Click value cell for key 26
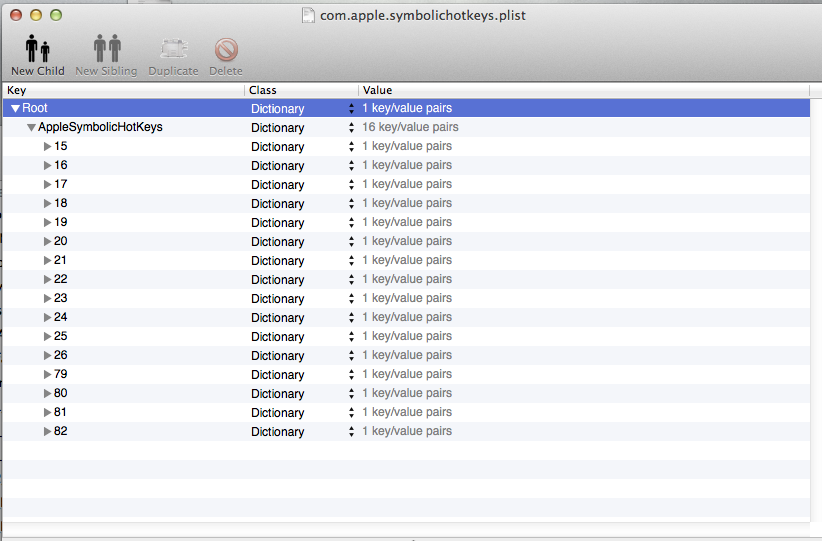 [x=407, y=355]
